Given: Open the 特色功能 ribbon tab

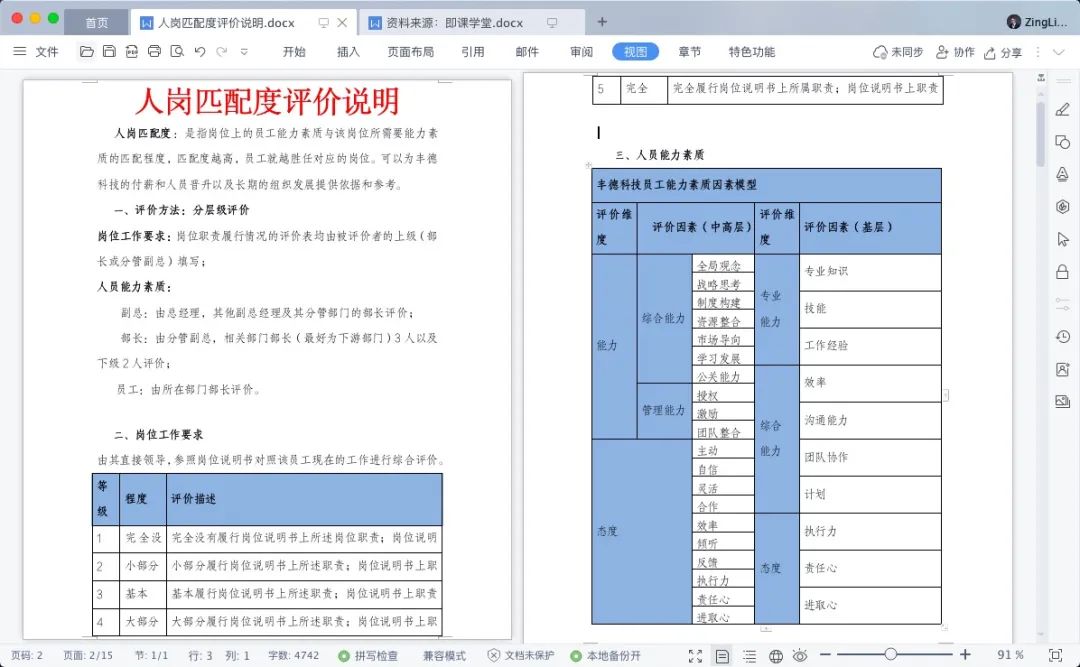Looking at the screenshot, I should tap(752, 52).
